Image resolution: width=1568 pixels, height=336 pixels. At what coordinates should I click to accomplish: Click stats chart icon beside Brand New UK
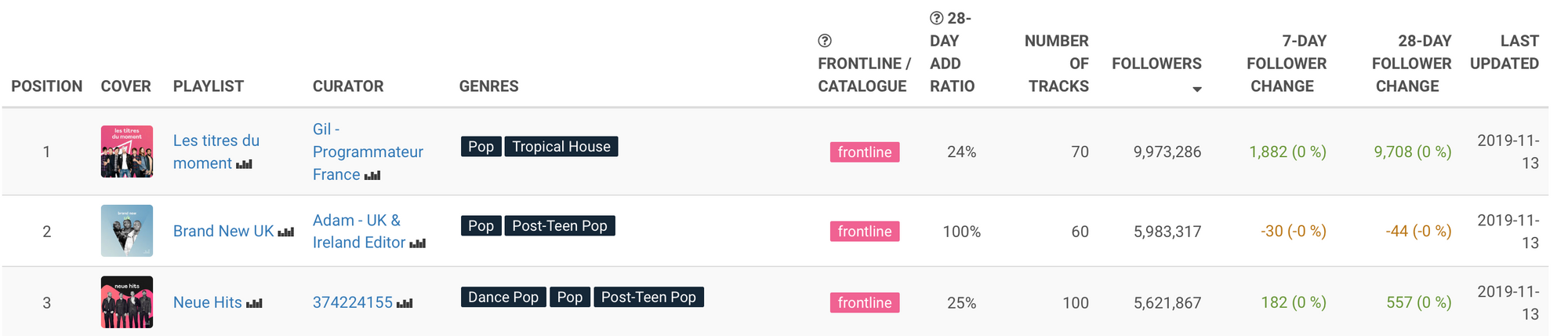pos(286,232)
